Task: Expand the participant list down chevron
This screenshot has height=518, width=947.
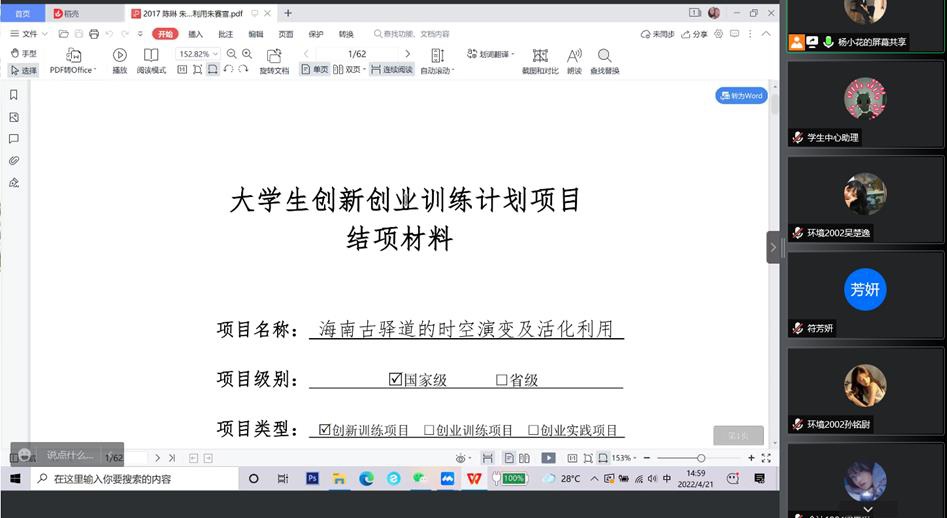Action: (x=868, y=510)
